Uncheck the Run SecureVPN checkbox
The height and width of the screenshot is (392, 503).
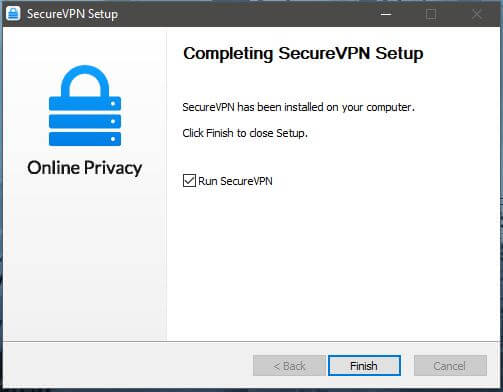coord(189,181)
